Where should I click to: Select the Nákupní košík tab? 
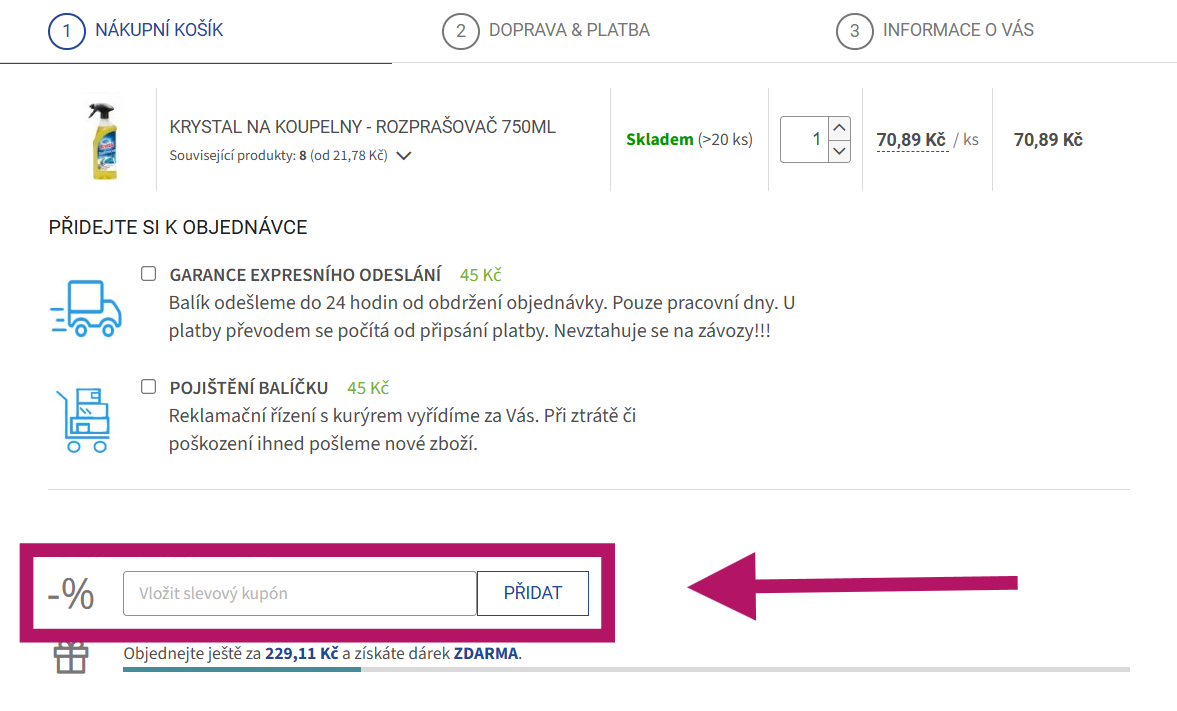158,30
